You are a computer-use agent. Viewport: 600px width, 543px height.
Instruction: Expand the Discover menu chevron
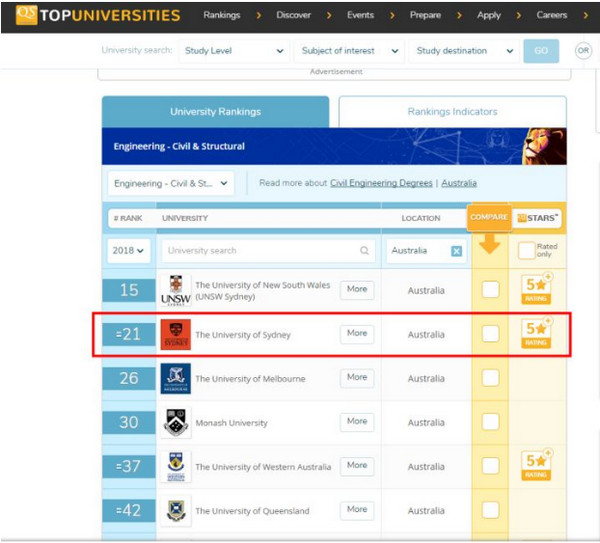pyautogui.click(x=329, y=15)
